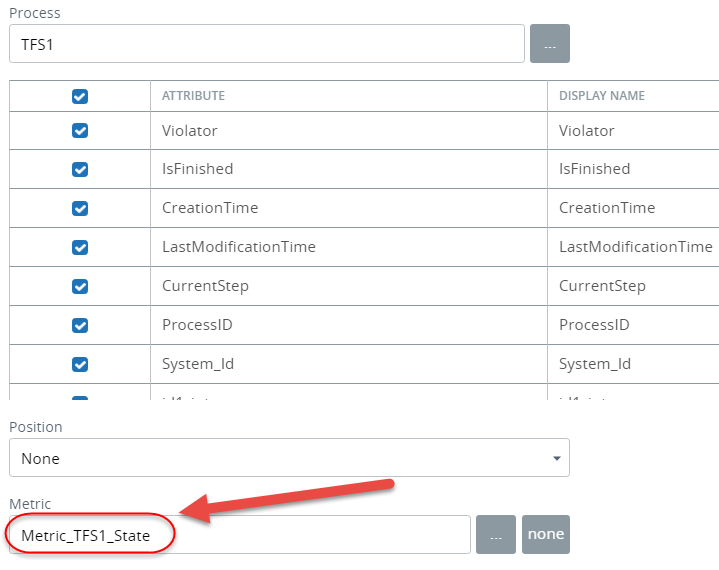Disable the CurrentStep attribute checkbox
719x570 pixels.
tap(80, 286)
